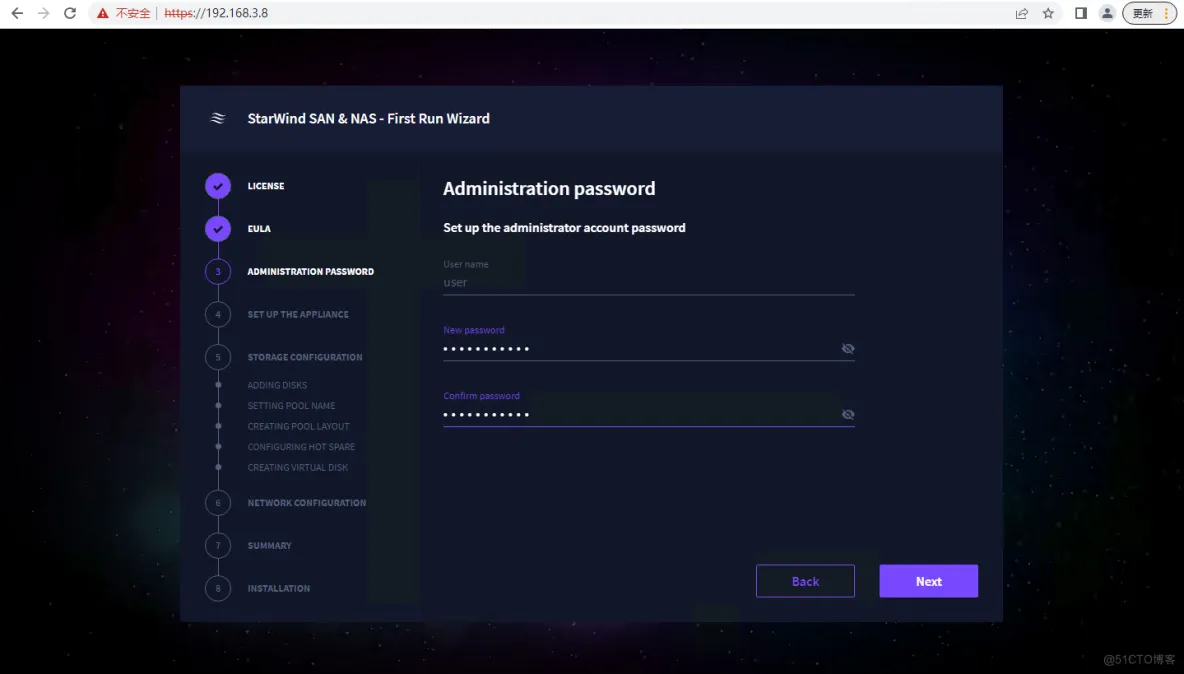1184x674 pixels.
Task: Click the Administration password heading
Action: [549, 189]
